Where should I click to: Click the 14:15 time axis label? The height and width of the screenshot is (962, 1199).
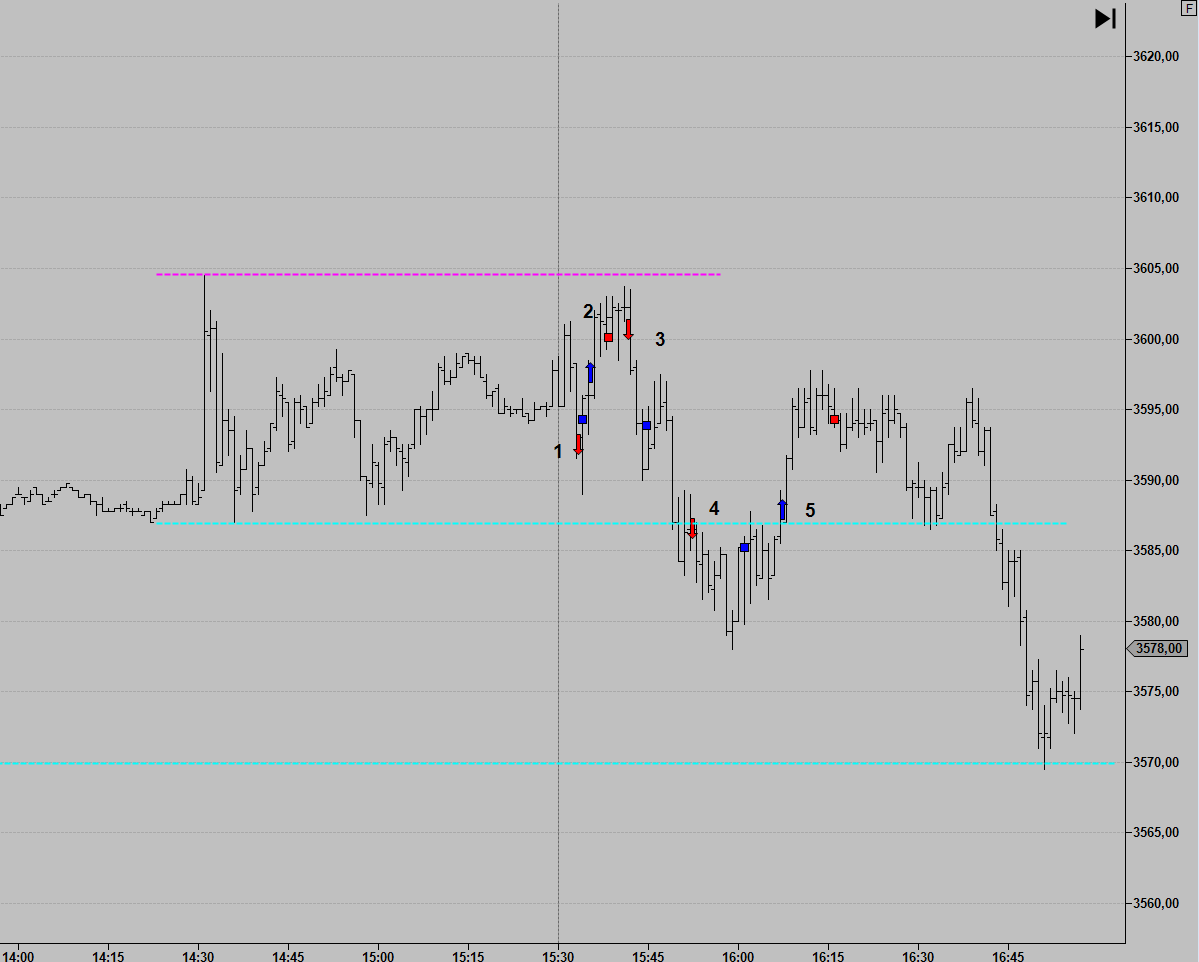pyautogui.click(x=108, y=956)
